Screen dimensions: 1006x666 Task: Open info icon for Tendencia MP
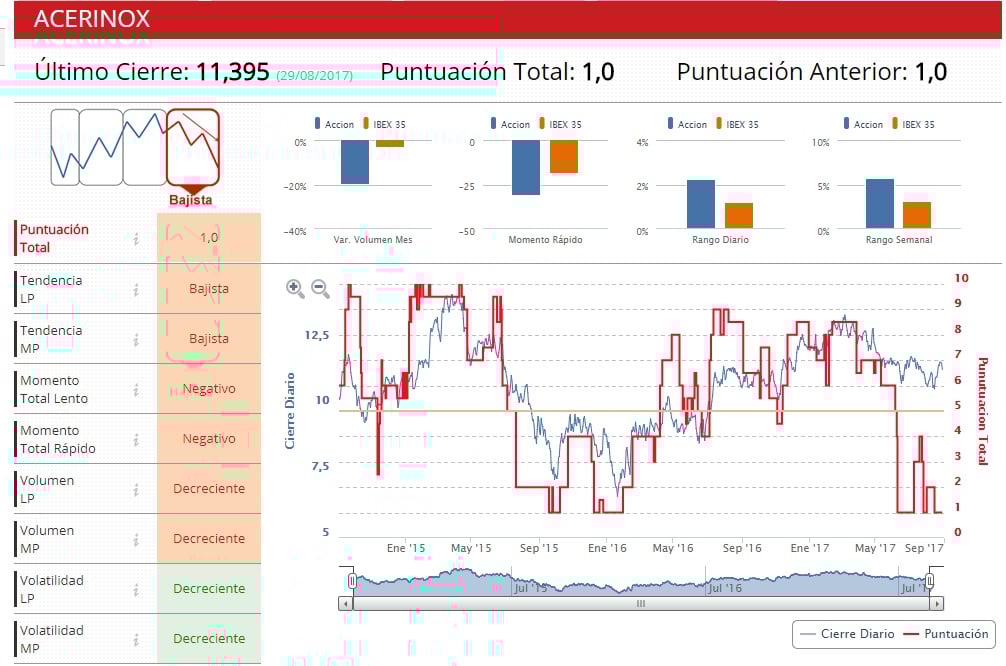(136, 340)
